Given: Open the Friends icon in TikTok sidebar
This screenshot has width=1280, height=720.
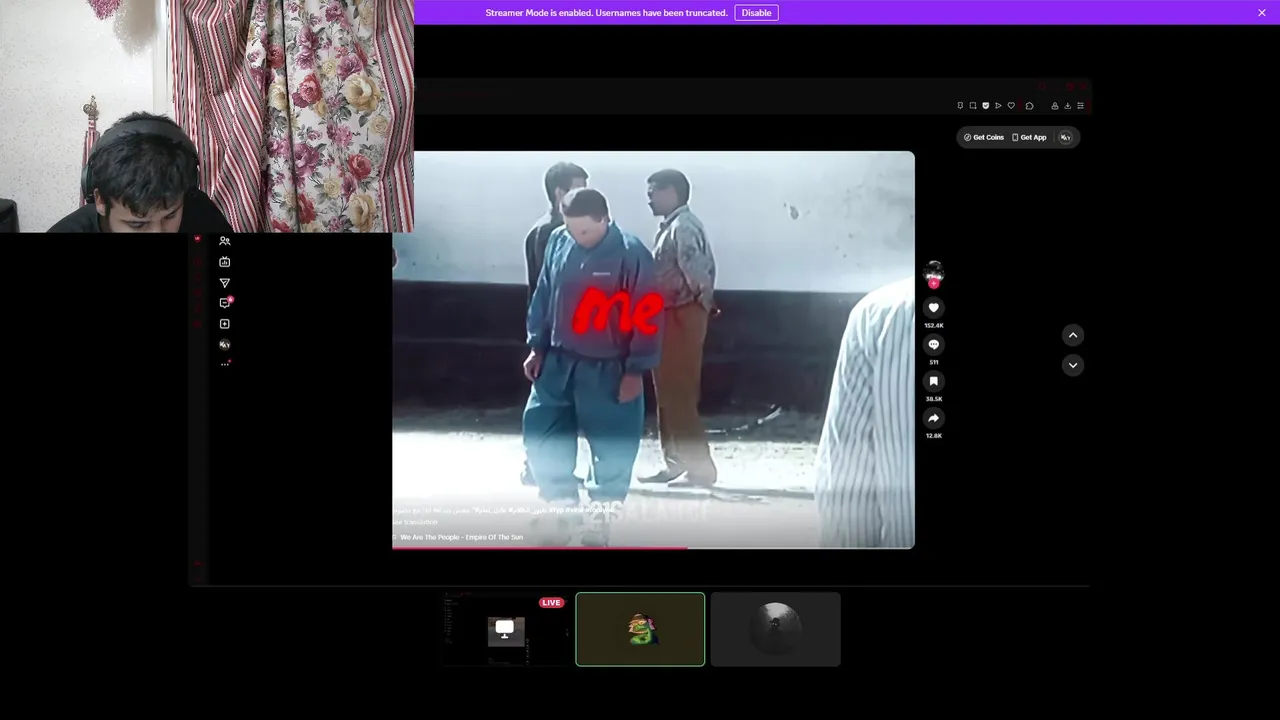Looking at the screenshot, I should pos(224,241).
